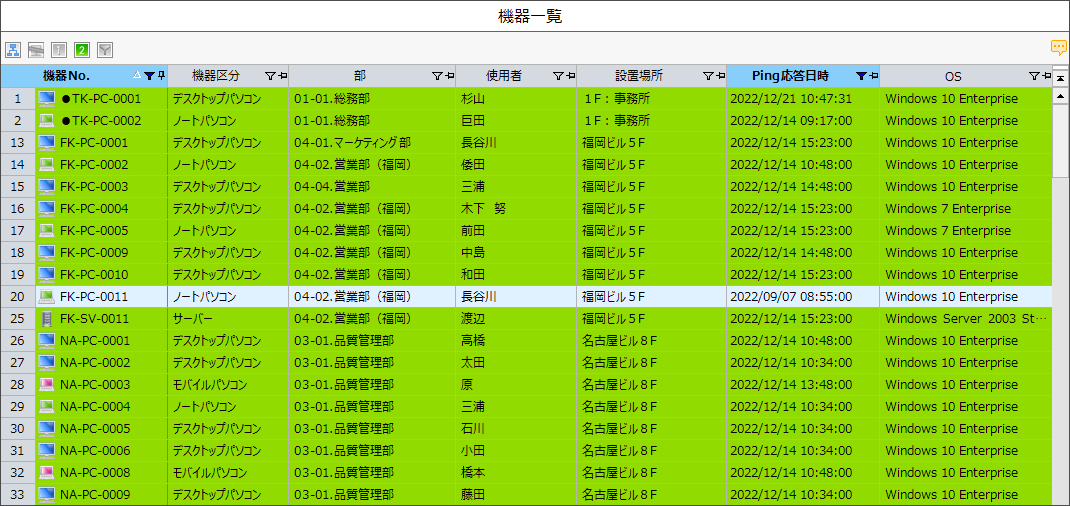Select row number 20 header
Screen dimensions: 1070x506
(17, 297)
